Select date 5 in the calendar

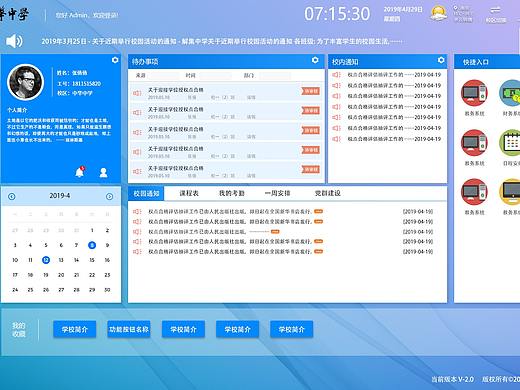(46, 245)
